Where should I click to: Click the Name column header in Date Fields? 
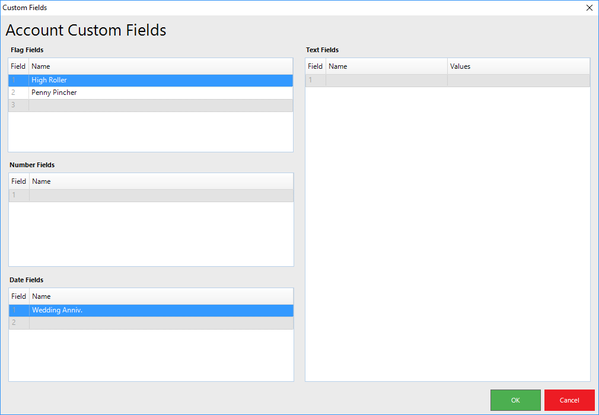pyautogui.click(x=161, y=297)
